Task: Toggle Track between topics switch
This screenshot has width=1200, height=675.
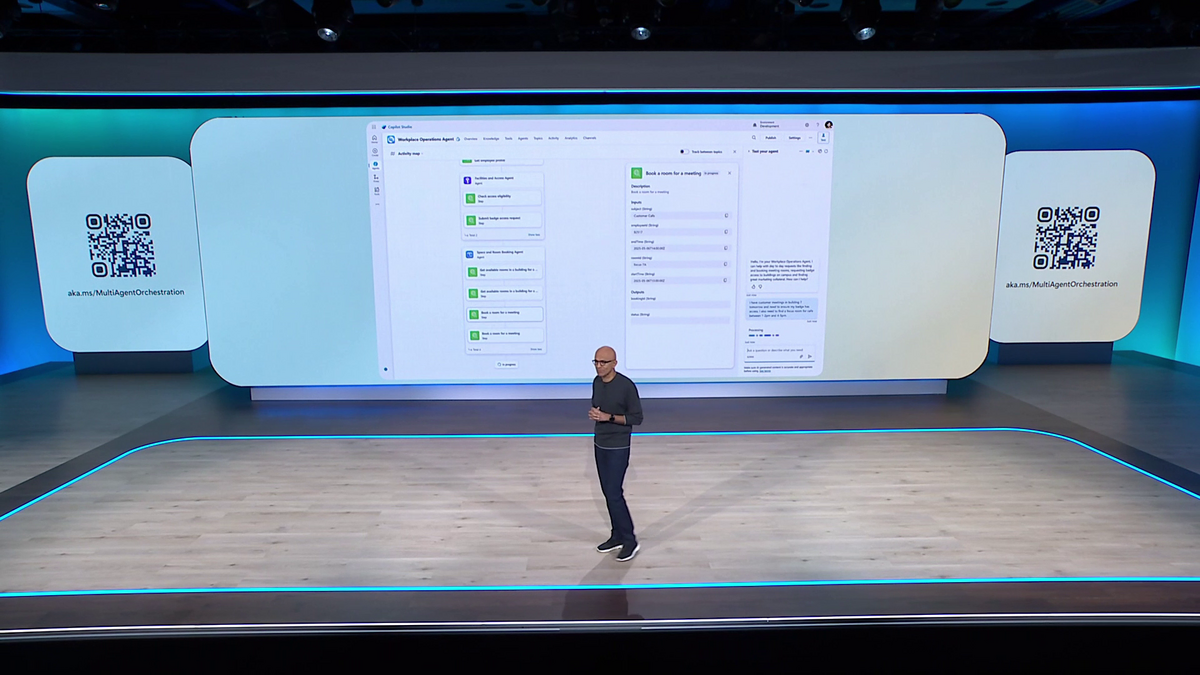Action: pyautogui.click(x=685, y=152)
